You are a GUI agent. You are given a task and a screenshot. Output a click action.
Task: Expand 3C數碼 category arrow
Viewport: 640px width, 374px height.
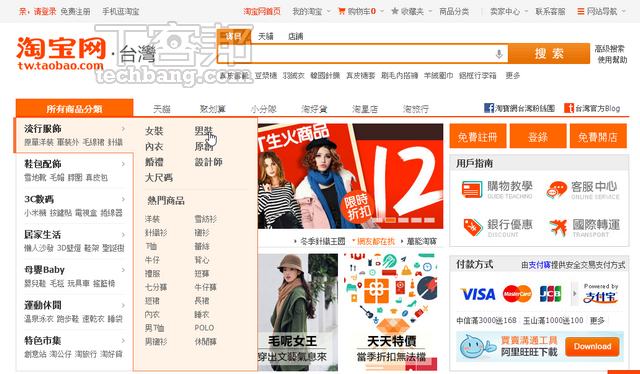click(x=123, y=200)
